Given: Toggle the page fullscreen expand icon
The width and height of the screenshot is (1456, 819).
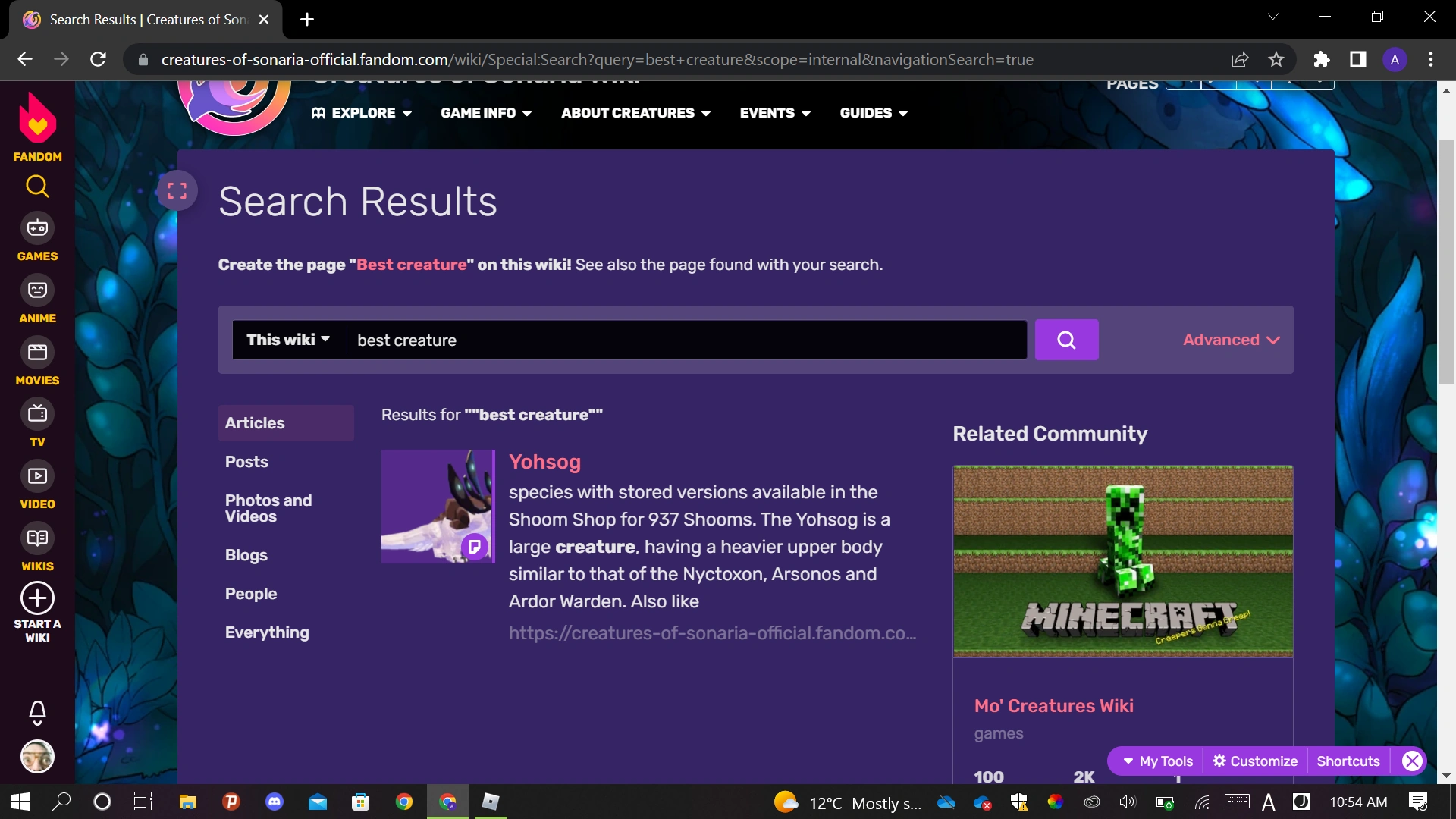Looking at the screenshot, I should point(177,190).
